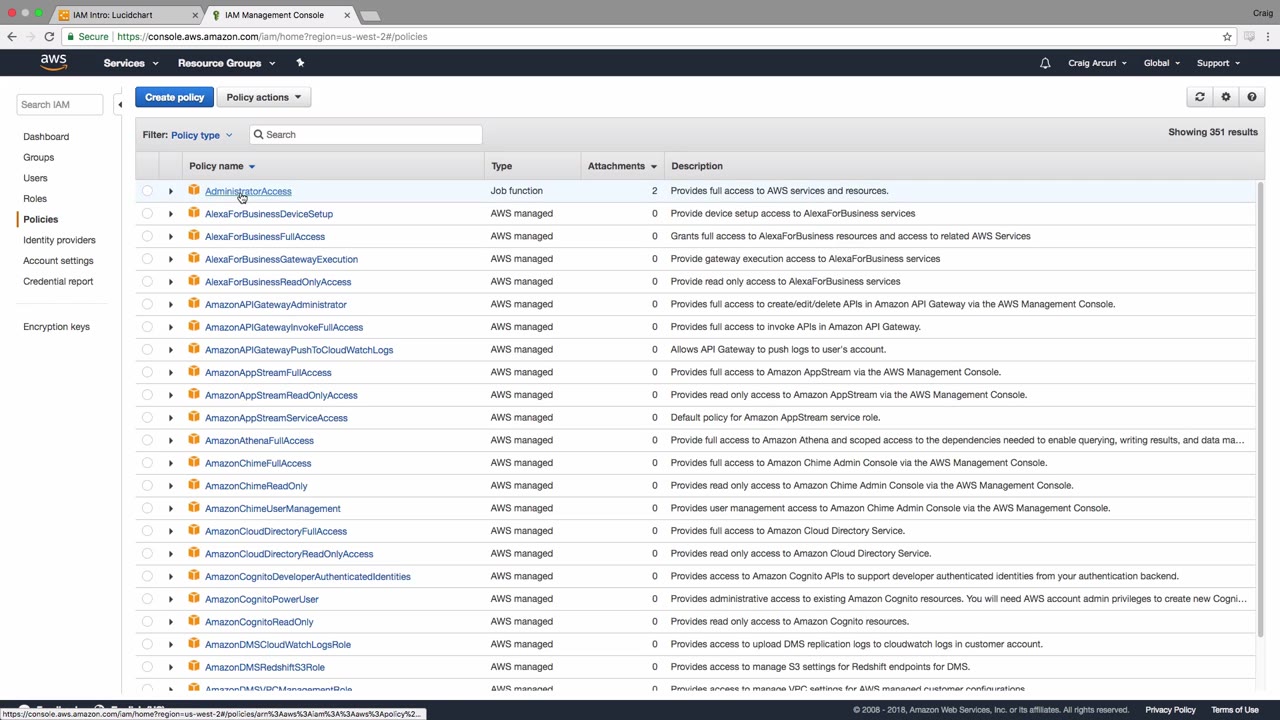Click the browser back arrow

pos(12,37)
